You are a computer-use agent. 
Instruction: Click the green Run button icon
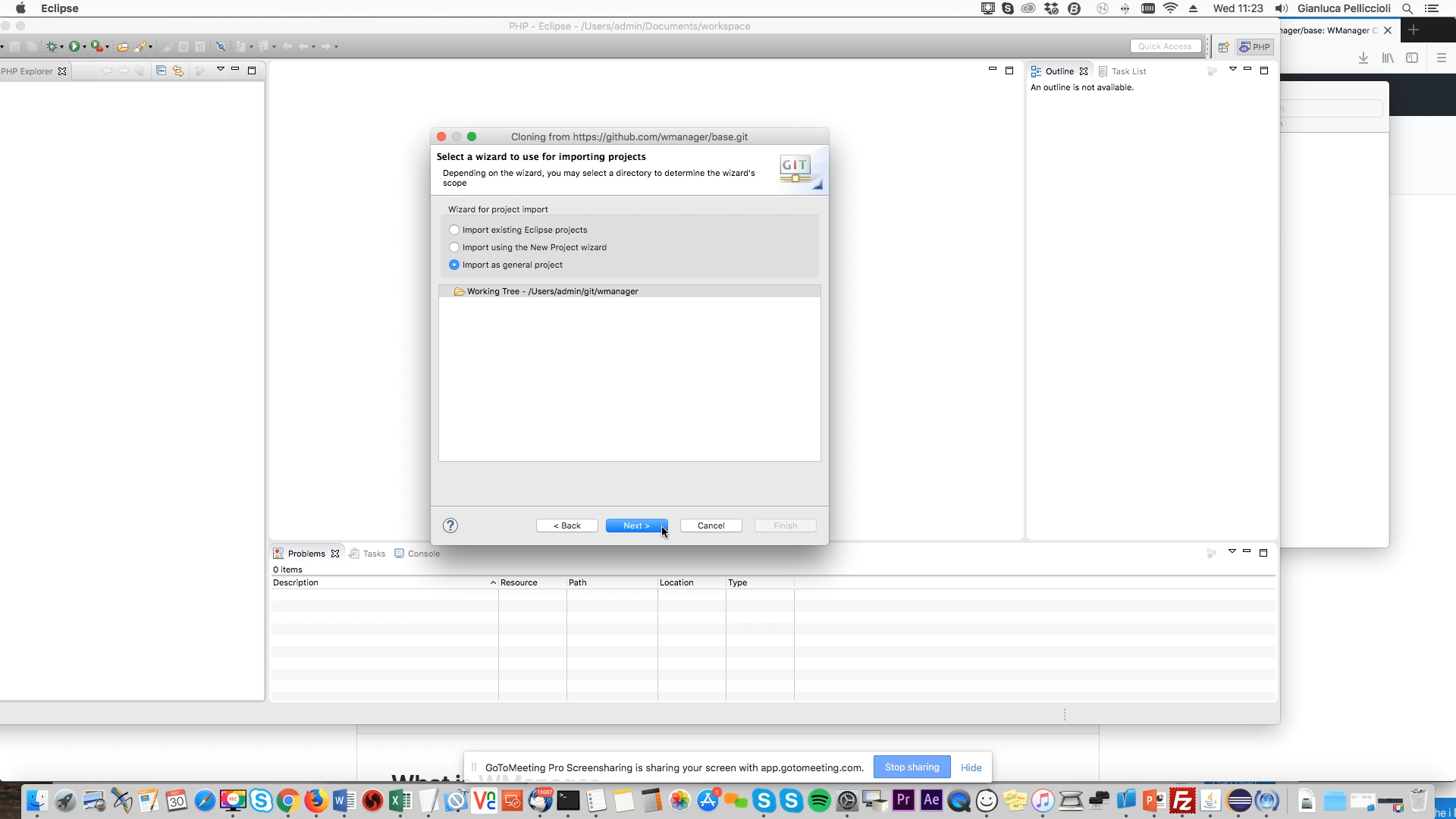(x=74, y=46)
